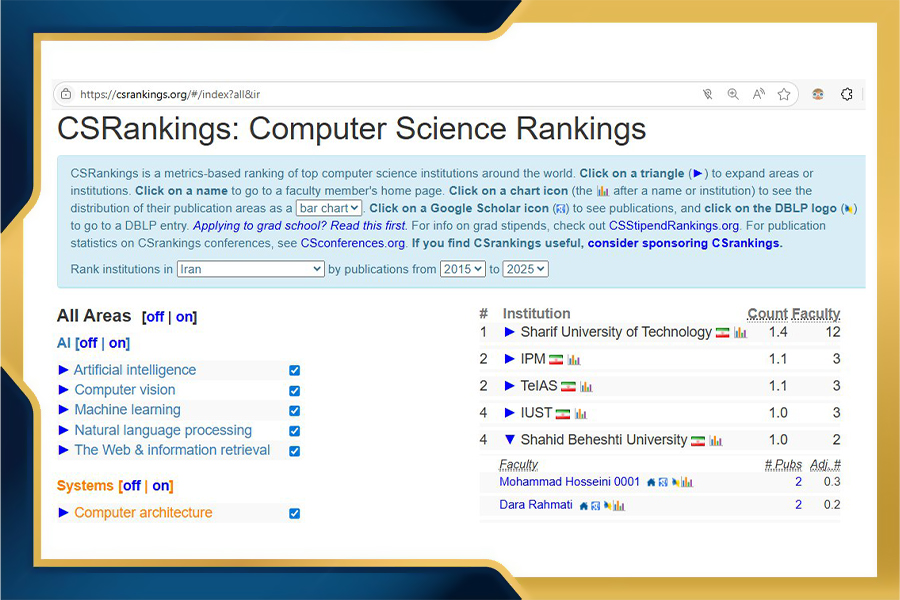This screenshot has height=600, width=900.
Task: Turn off all AI areas
Action: point(88,343)
